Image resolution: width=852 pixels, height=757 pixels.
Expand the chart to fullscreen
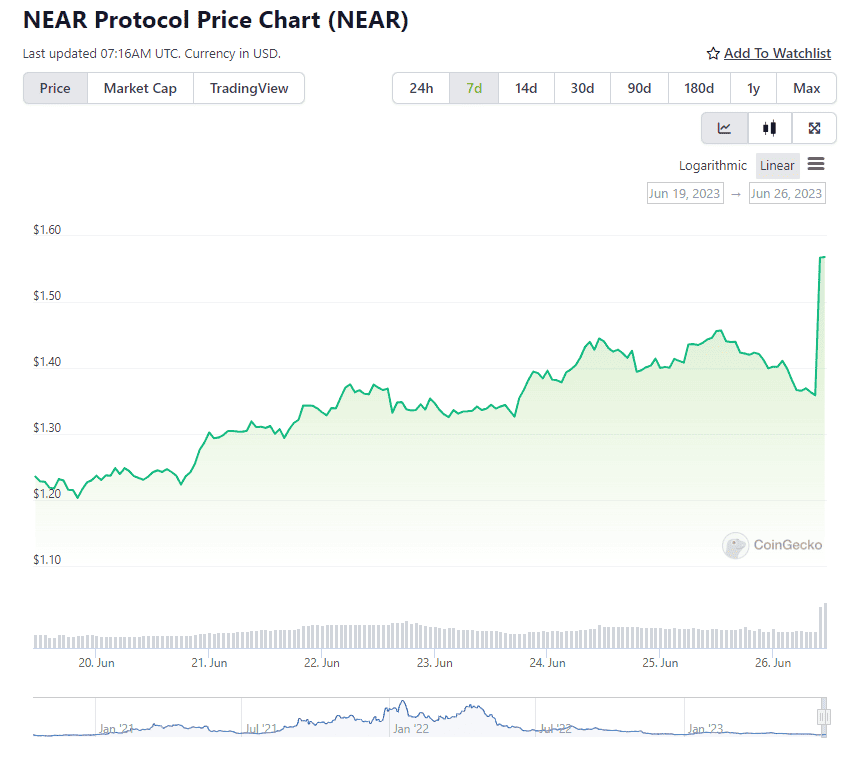tap(814, 128)
